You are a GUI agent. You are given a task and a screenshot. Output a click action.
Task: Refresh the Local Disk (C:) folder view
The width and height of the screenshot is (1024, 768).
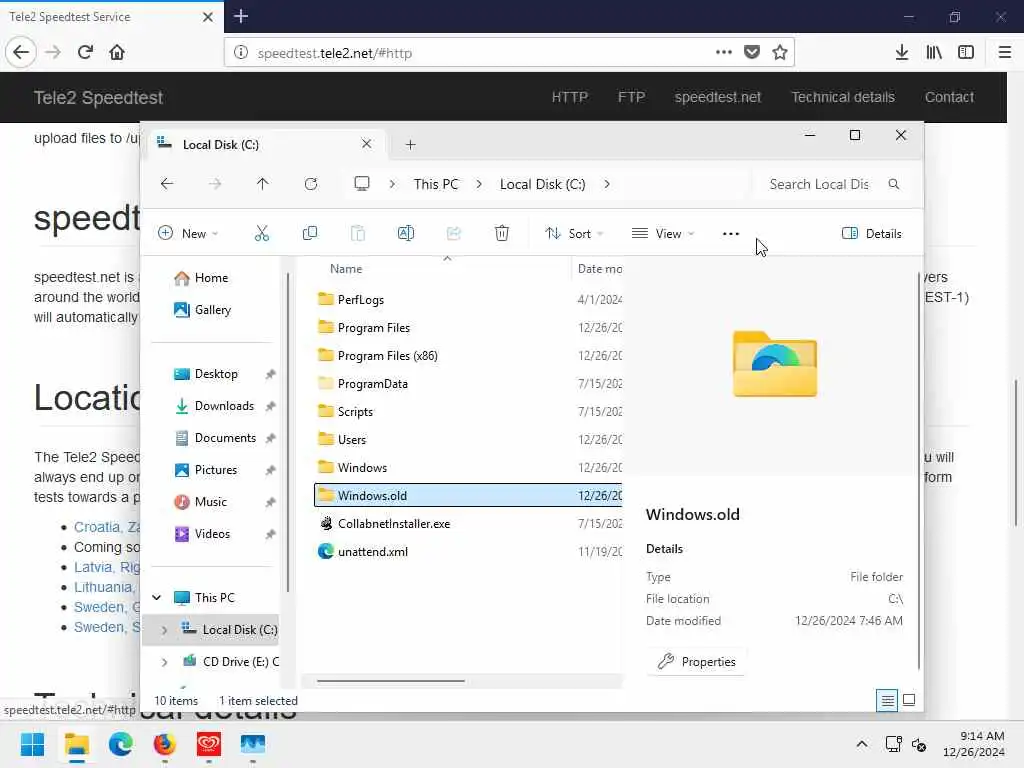coord(311,184)
